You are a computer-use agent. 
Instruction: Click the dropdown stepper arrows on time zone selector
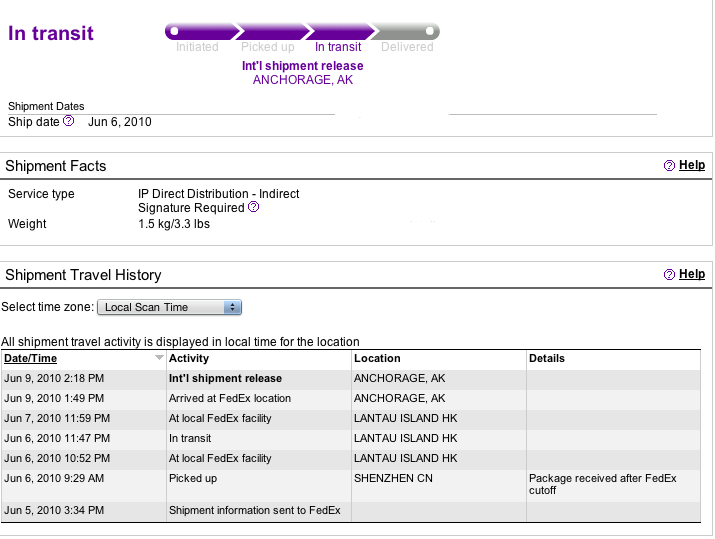pos(233,307)
